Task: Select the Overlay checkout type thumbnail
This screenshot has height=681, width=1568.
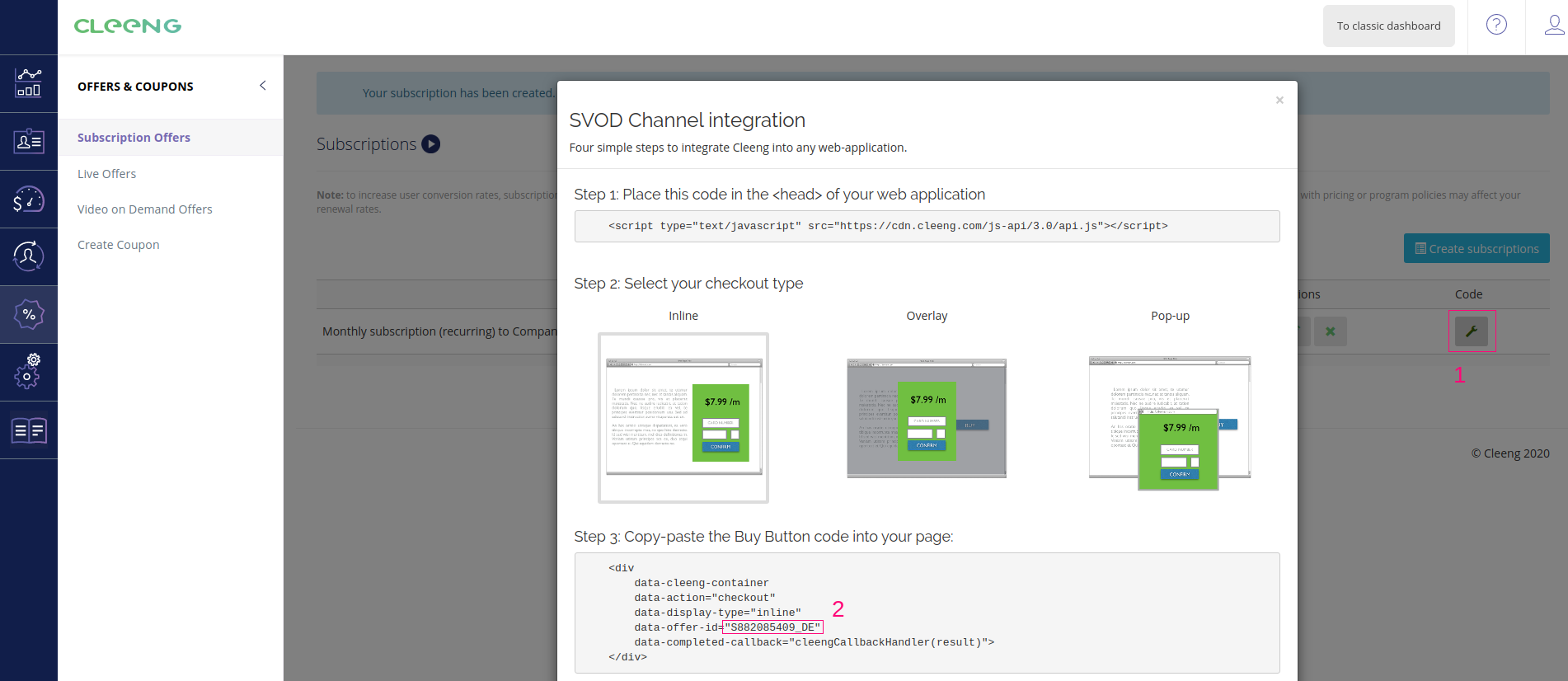Action: [x=927, y=418]
